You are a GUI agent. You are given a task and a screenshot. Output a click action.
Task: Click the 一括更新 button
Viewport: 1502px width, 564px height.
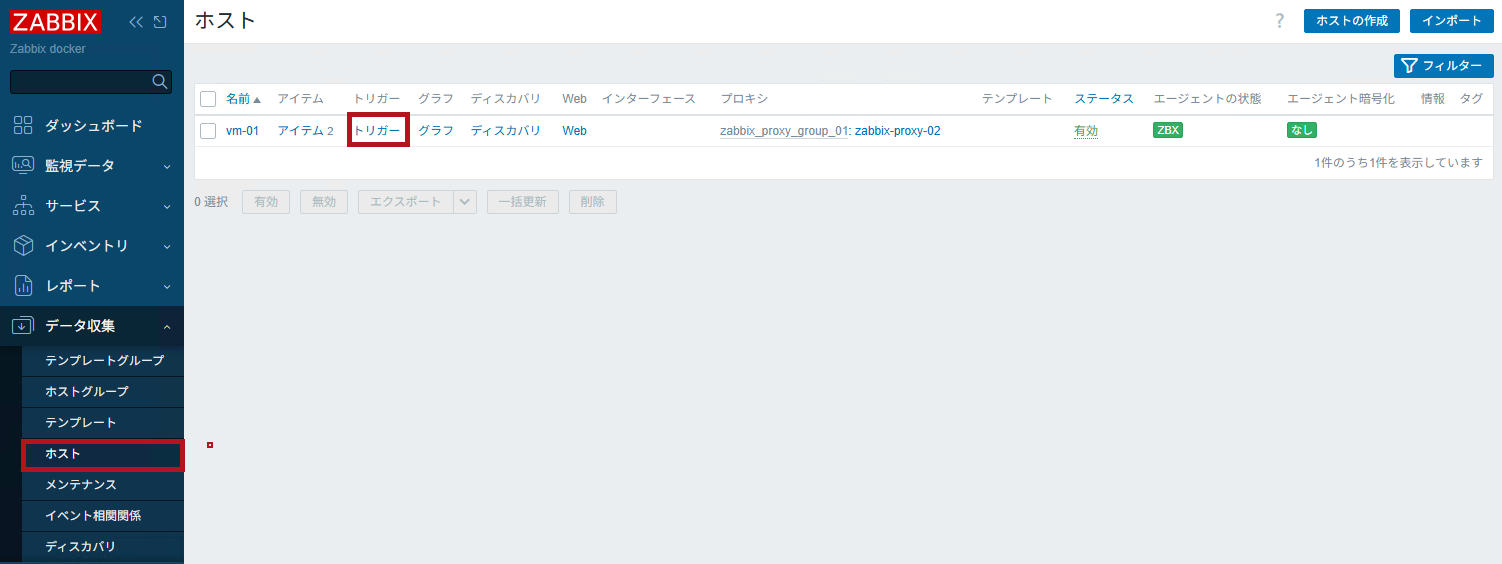523,201
